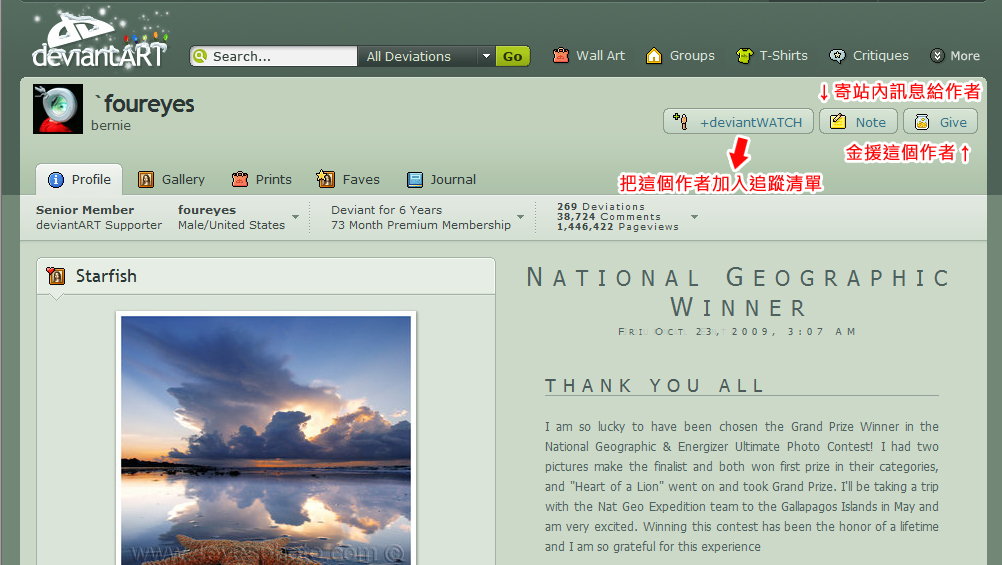Viewport: 1002px width, 565px height.
Task: Click the More chevron icon
Action: point(937,56)
